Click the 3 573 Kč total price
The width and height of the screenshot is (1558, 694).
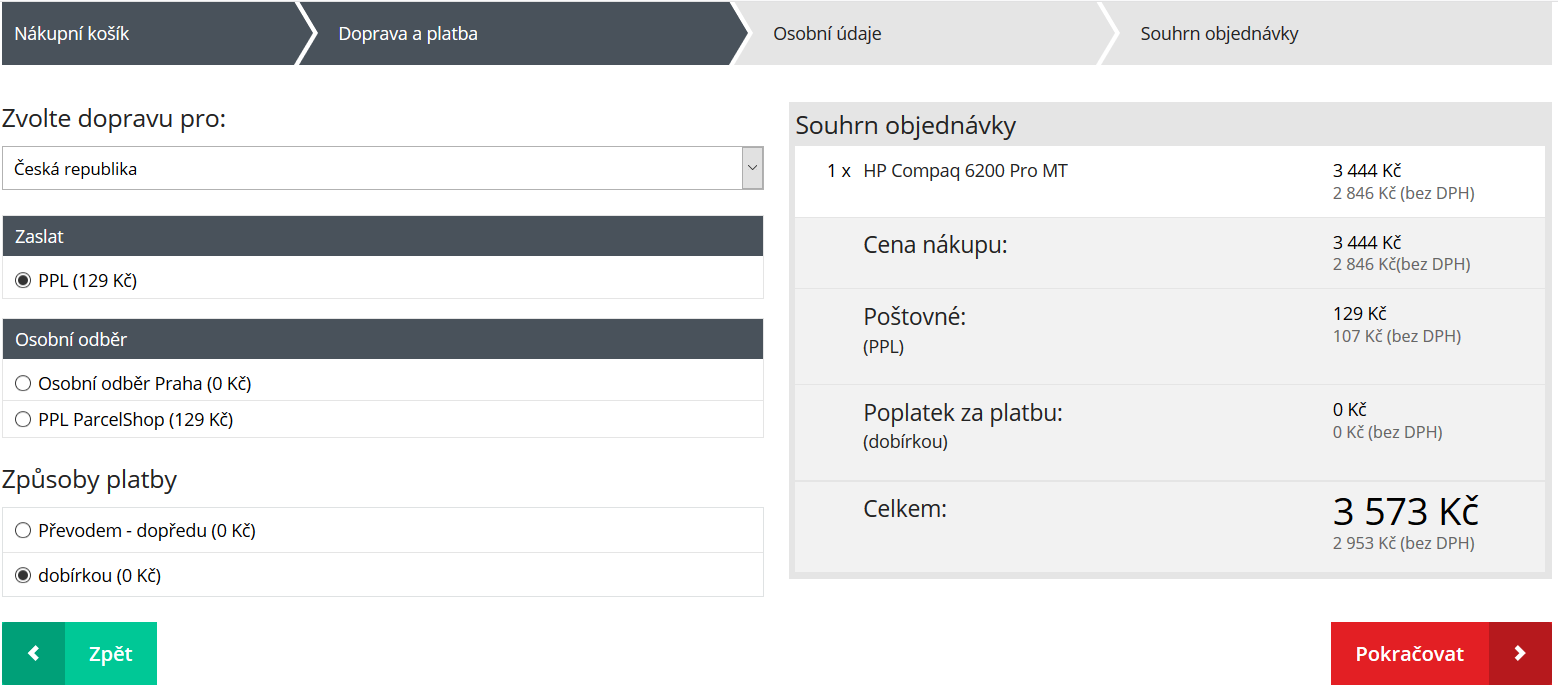pos(1405,512)
